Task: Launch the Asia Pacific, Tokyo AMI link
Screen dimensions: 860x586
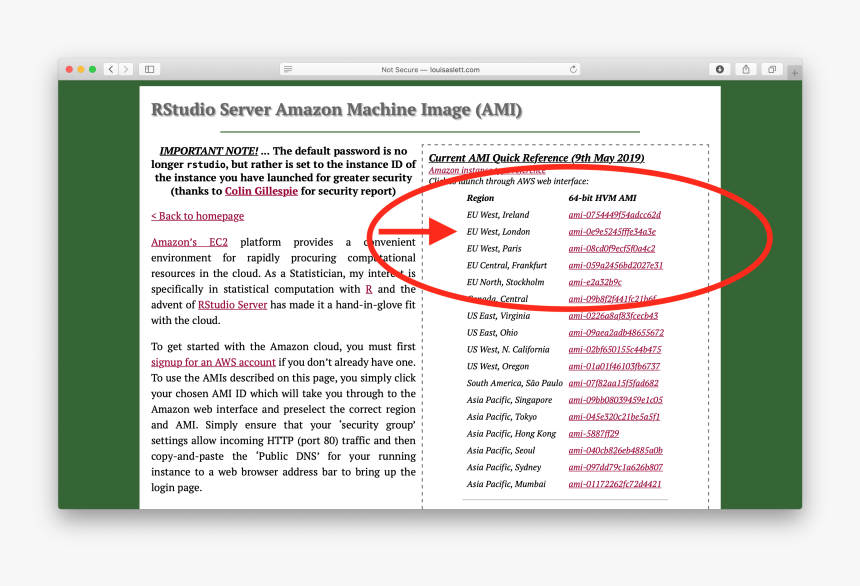Action: (x=614, y=416)
